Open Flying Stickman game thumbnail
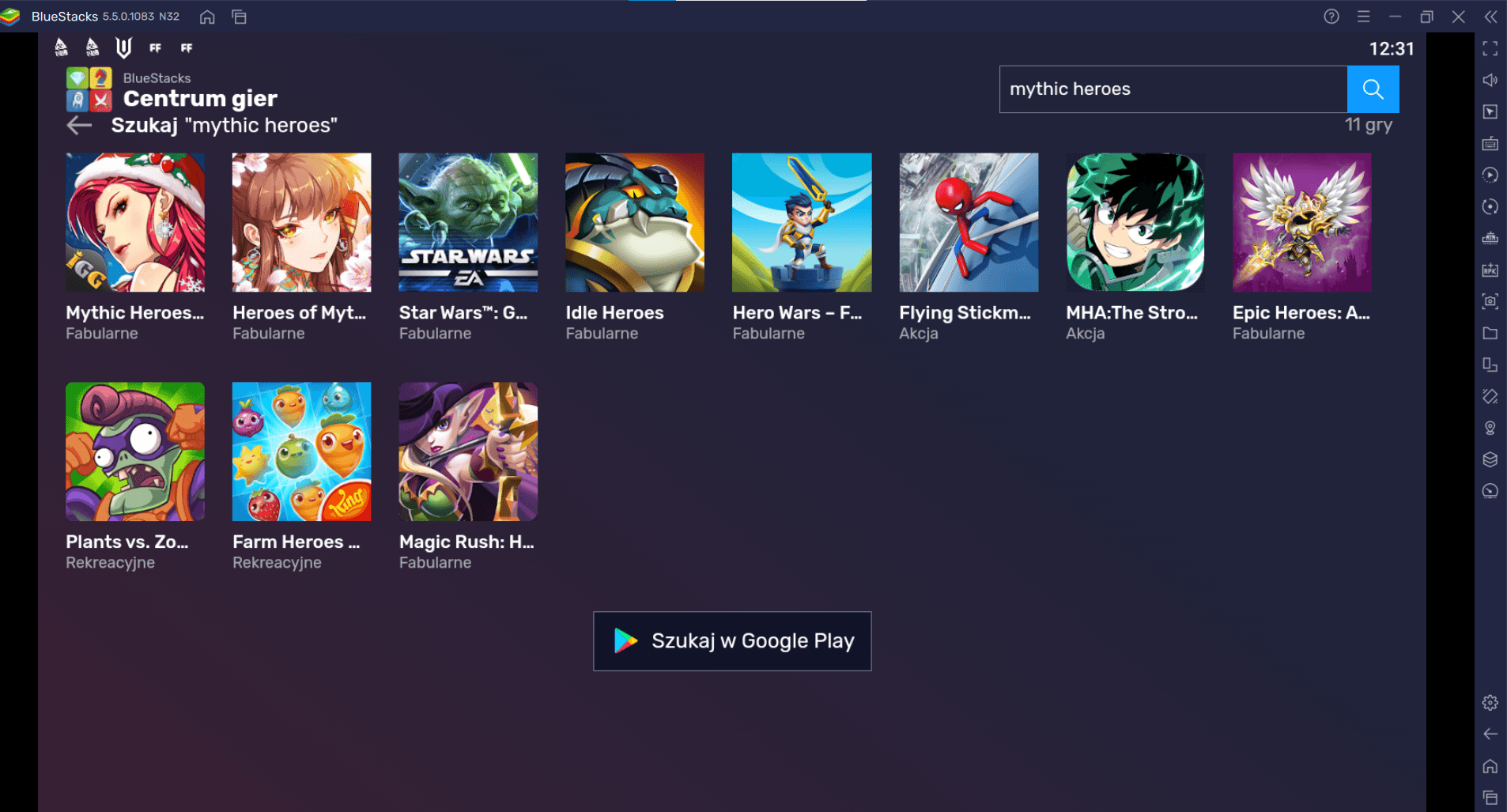 click(x=969, y=222)
